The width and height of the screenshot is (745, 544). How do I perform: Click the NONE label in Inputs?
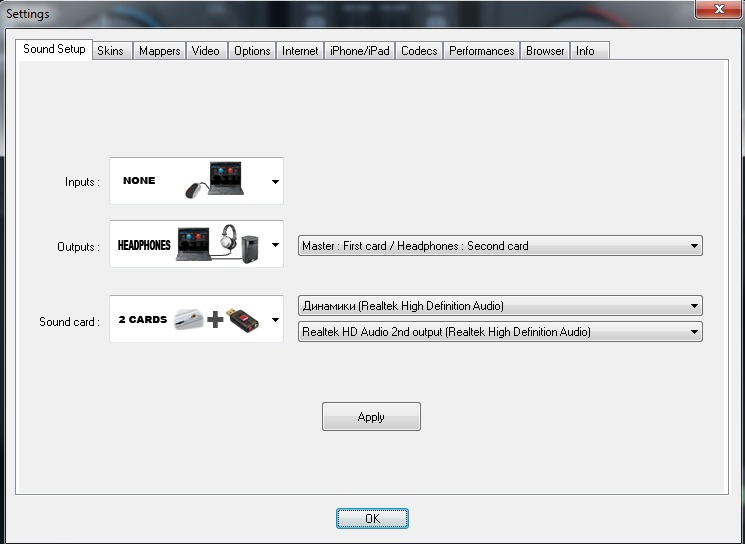pos(139,181)
